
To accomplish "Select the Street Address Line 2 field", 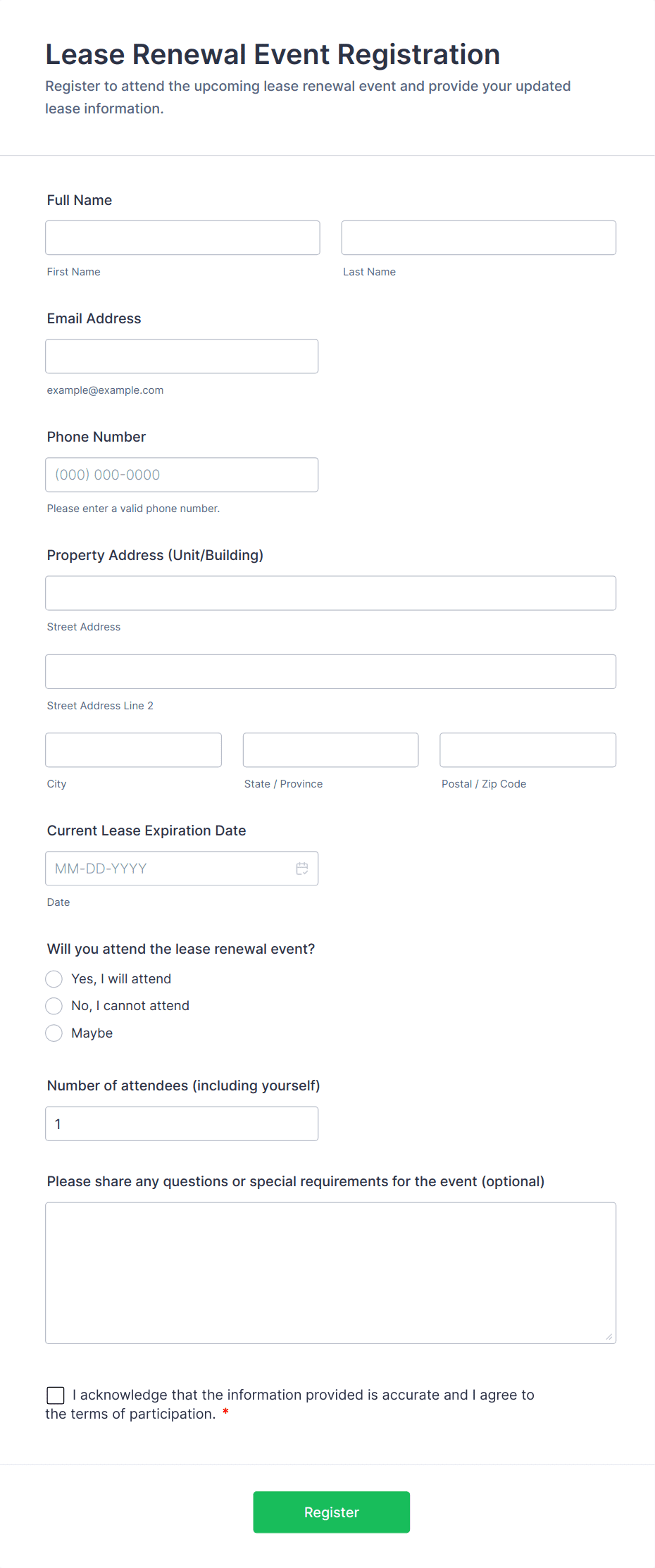I will 330,672.
